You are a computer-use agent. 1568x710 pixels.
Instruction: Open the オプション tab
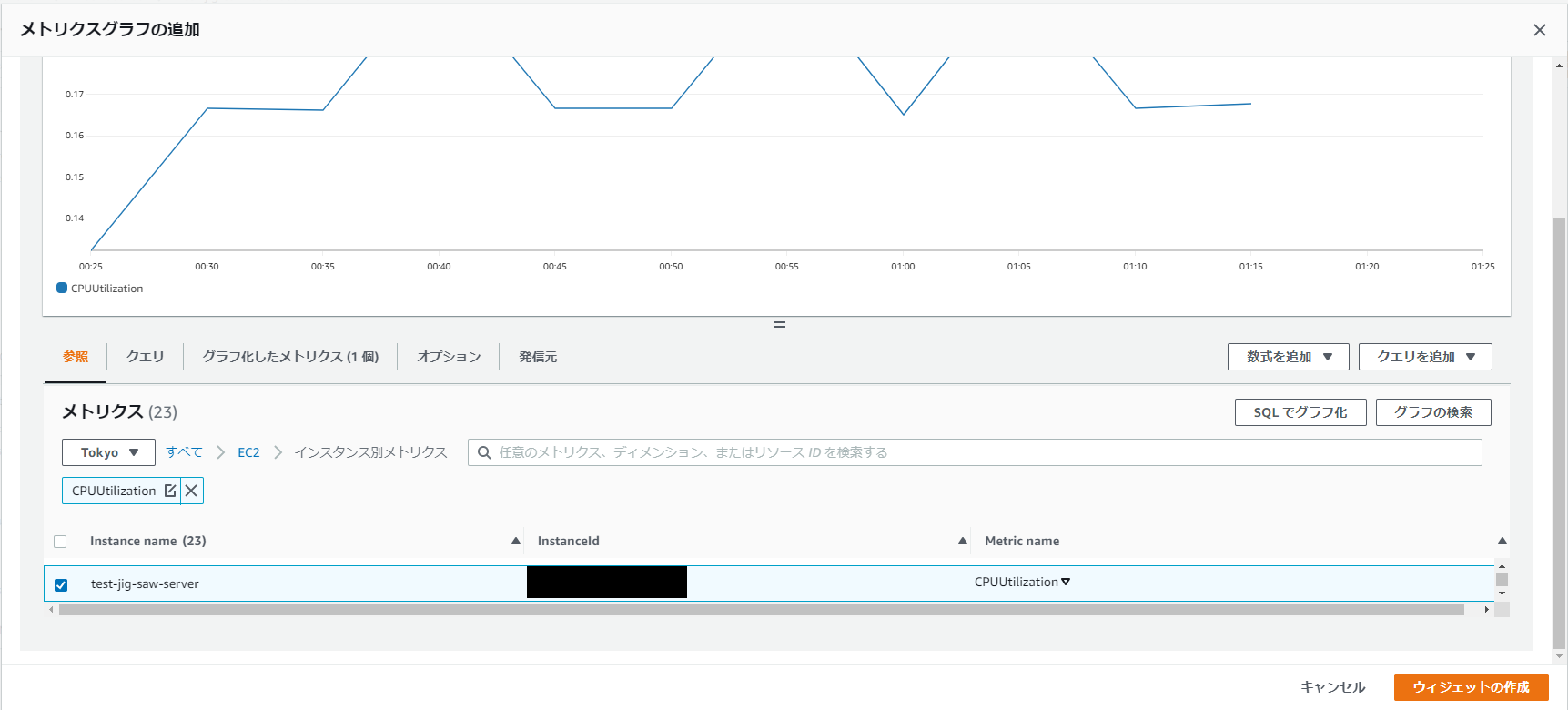click(449, 357)
